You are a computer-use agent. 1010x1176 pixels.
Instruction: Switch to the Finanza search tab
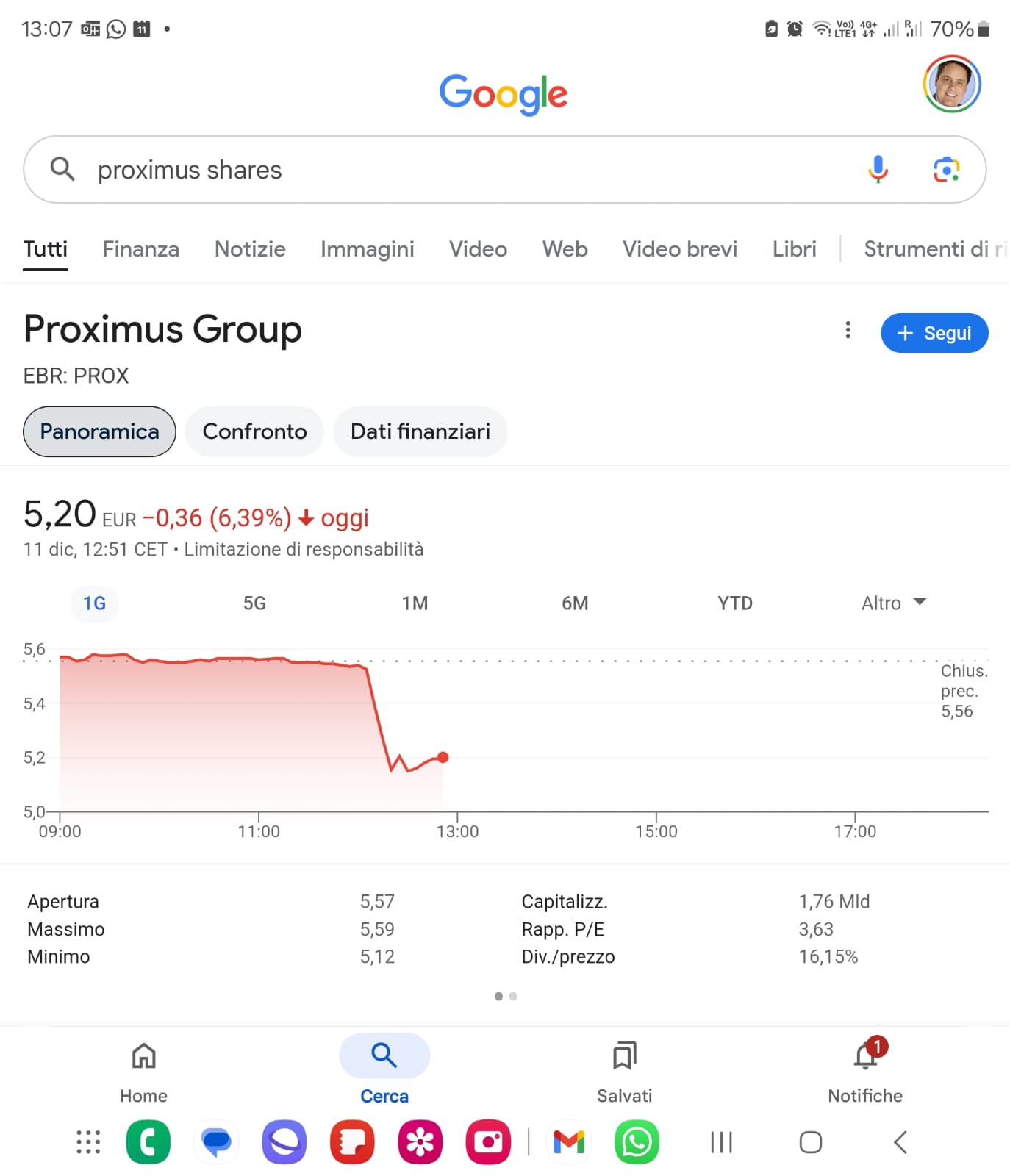[141, 249]
